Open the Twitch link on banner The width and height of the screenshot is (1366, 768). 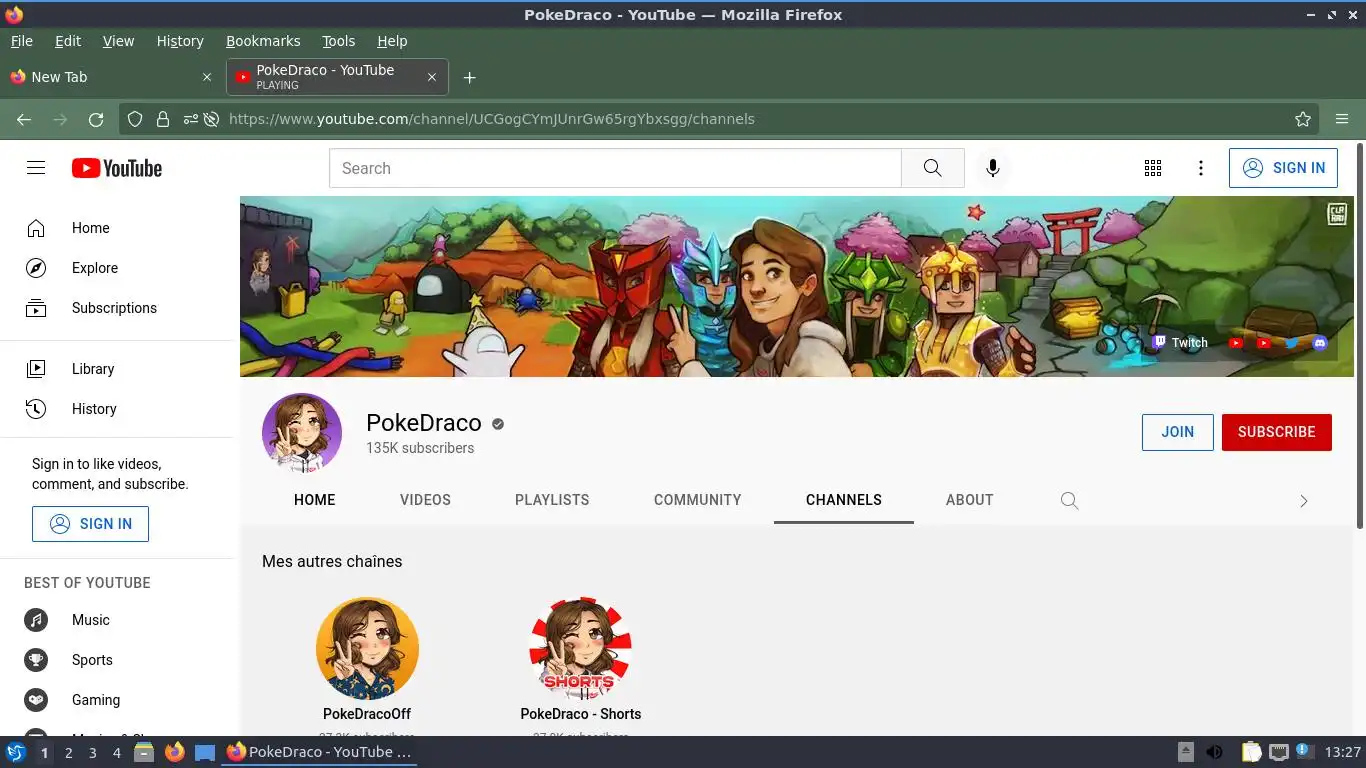[x=1180, y=342]
